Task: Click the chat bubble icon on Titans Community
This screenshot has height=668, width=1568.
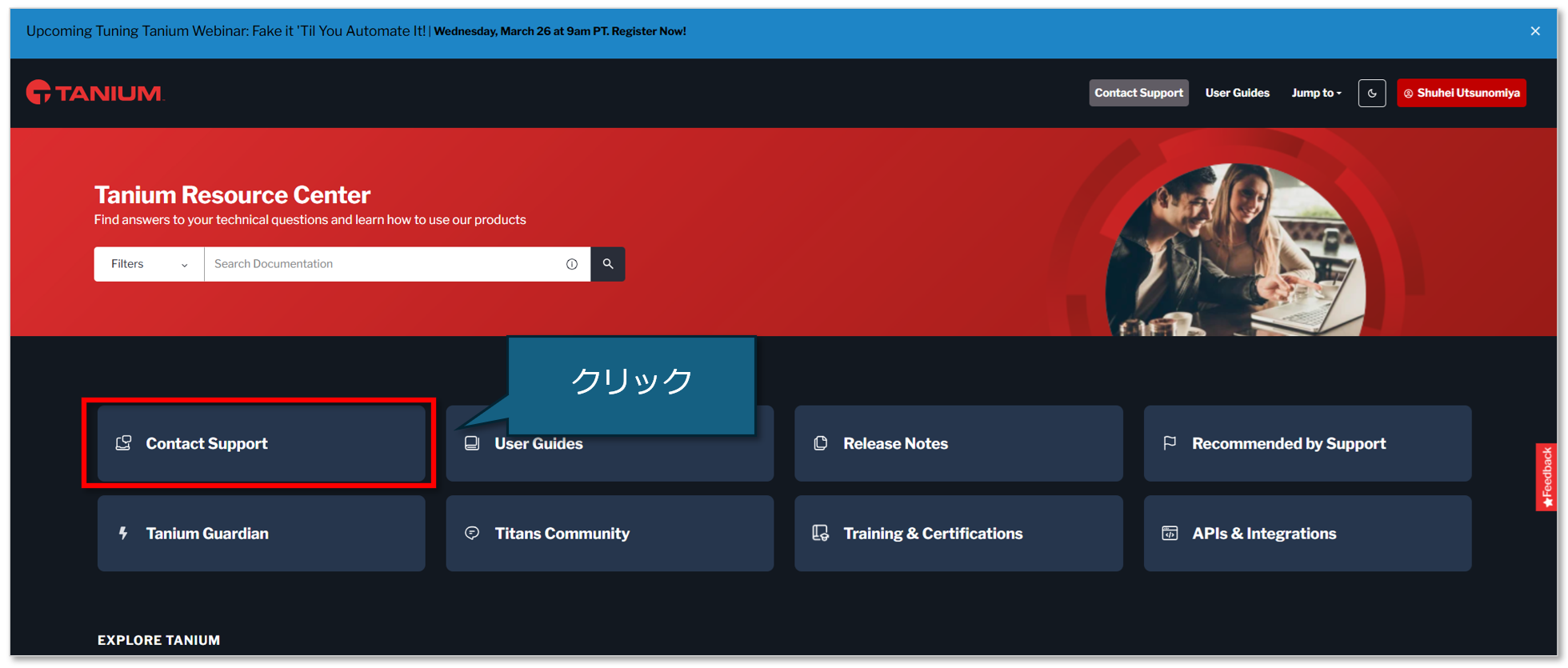Action: [x=472, y=533]
